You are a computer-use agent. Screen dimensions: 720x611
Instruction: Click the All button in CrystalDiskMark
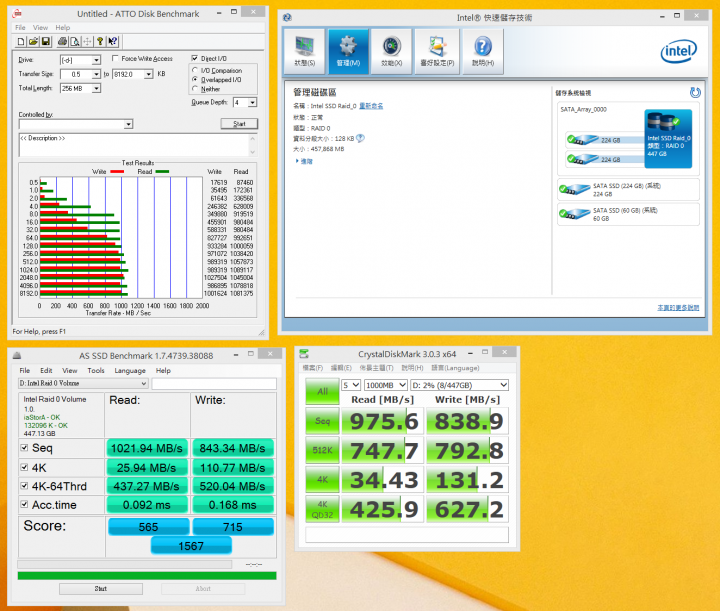(322, 391)
